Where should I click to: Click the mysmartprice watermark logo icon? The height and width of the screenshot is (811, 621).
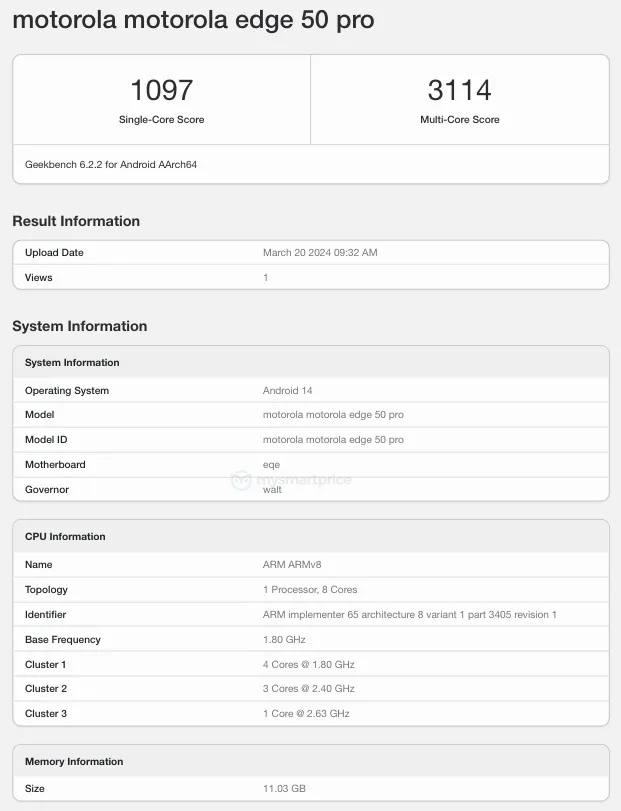tap(241, 481)
